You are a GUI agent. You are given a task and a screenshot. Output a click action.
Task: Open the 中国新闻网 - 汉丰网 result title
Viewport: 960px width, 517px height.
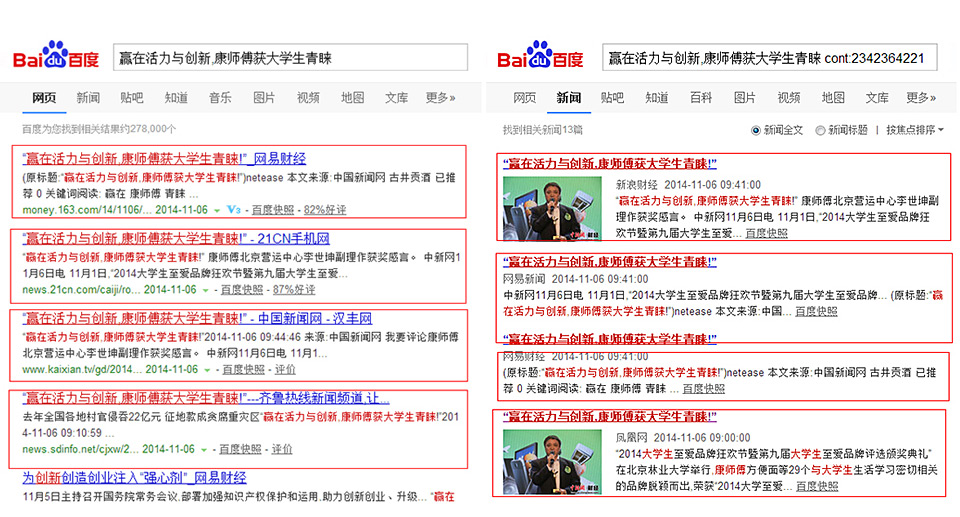click(x=197, y=318)
